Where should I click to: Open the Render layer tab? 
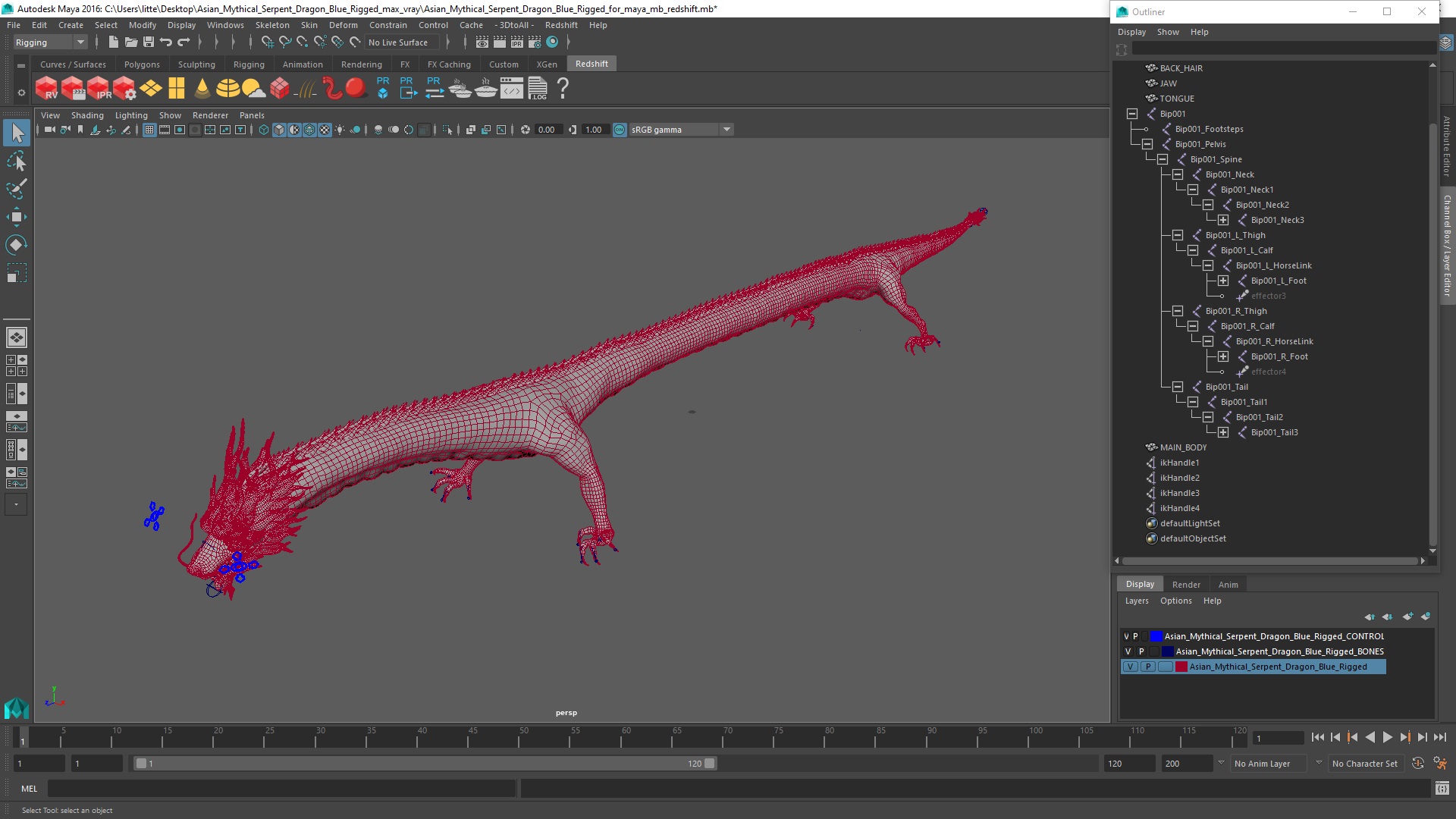[x=1186, y=585]
